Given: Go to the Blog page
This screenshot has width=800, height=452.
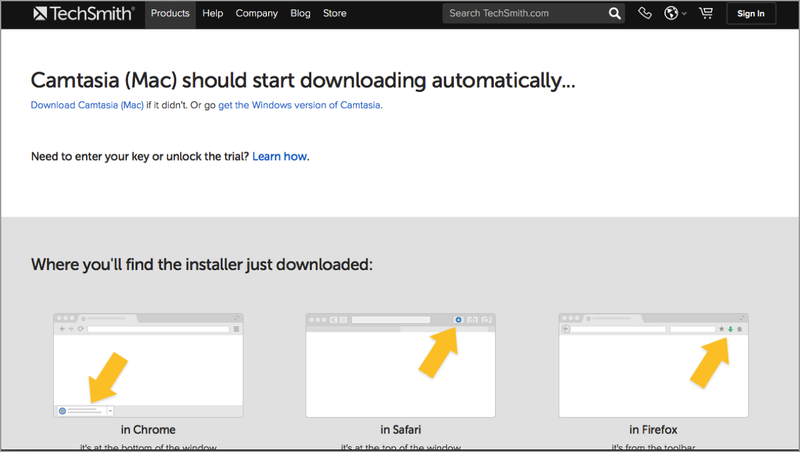Looking at the screenshot, I should (x=301, y=14).
